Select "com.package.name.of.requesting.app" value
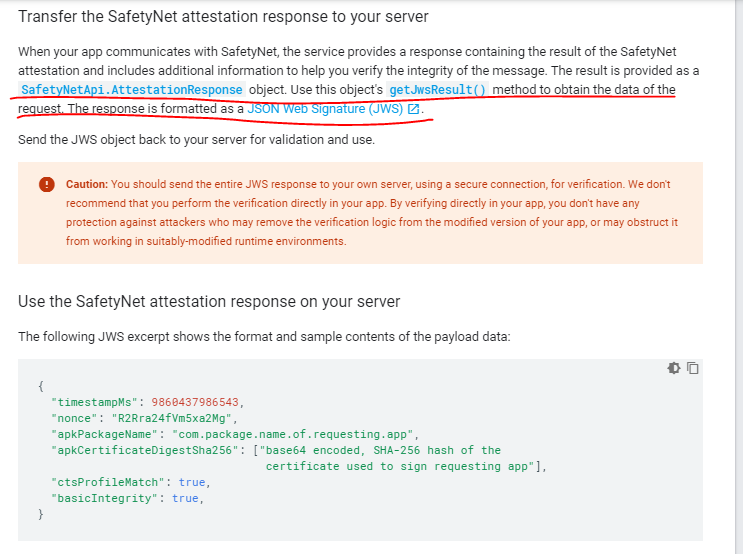The image size is (743, 554). point(292,435)
